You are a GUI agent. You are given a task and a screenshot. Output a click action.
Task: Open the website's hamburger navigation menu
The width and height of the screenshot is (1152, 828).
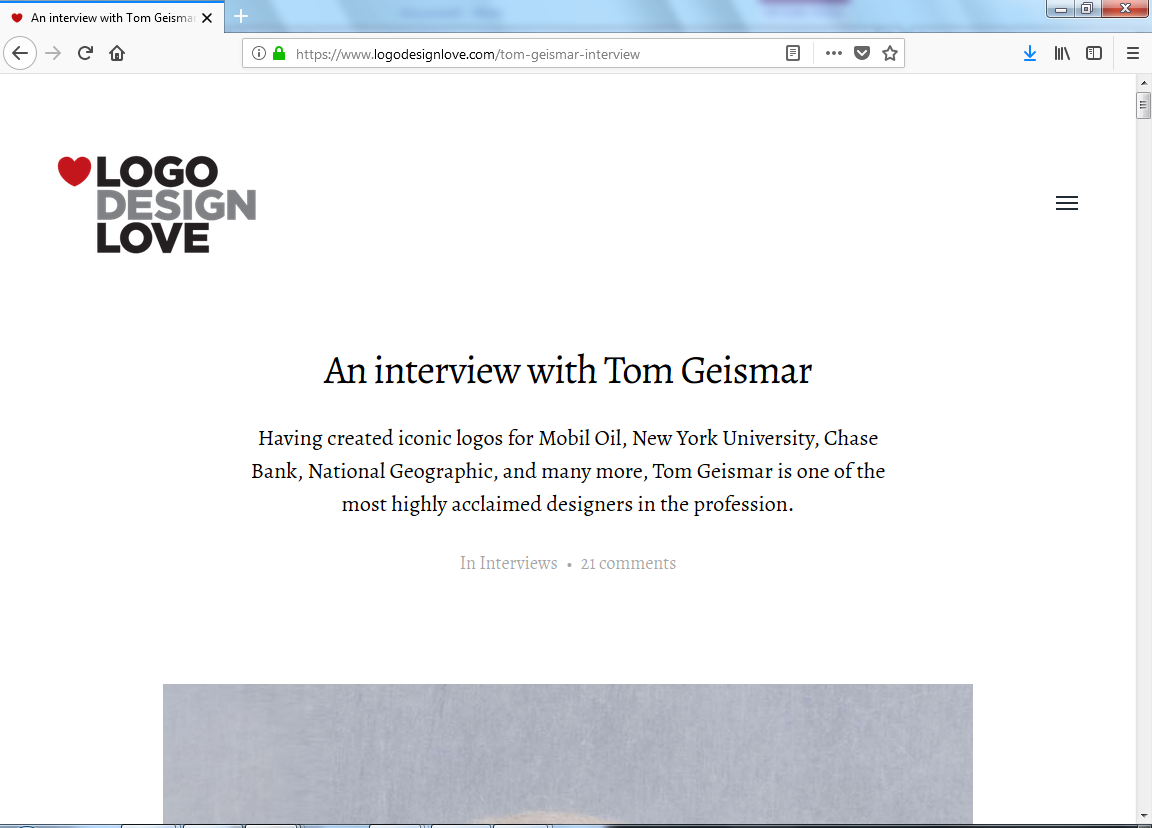coord(1067,203)
